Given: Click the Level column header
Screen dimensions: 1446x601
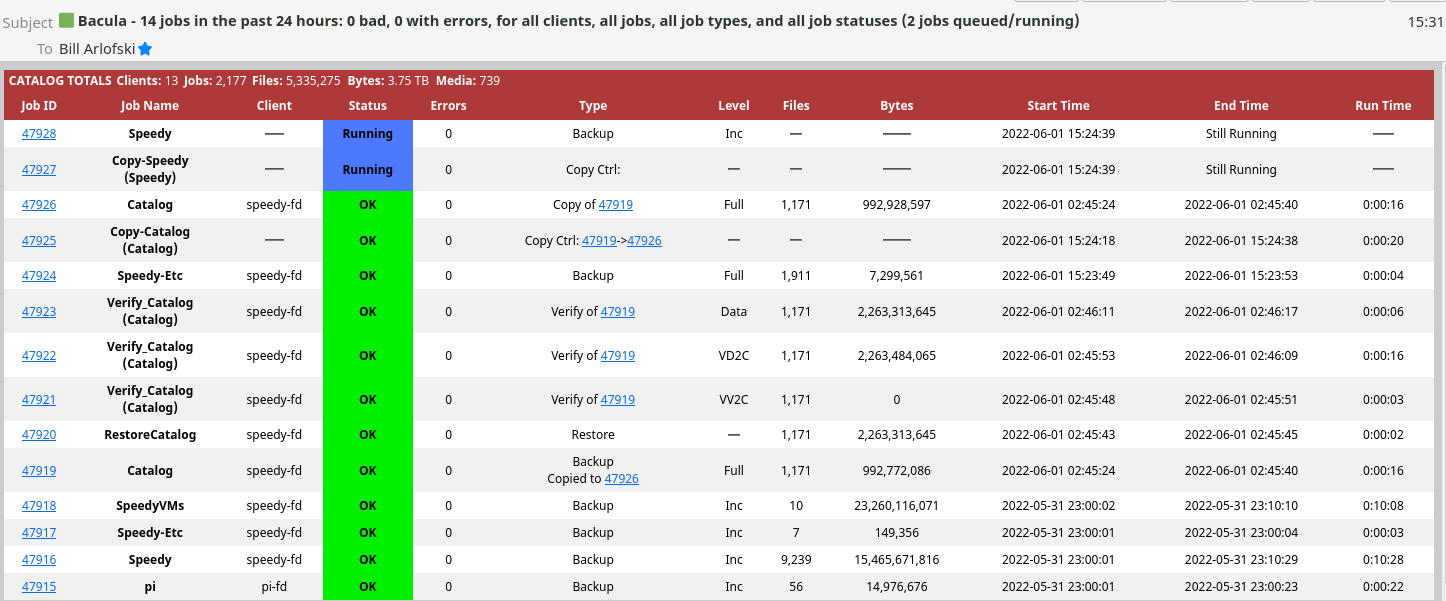Looking at the screenshot, I should click(734, 106).
